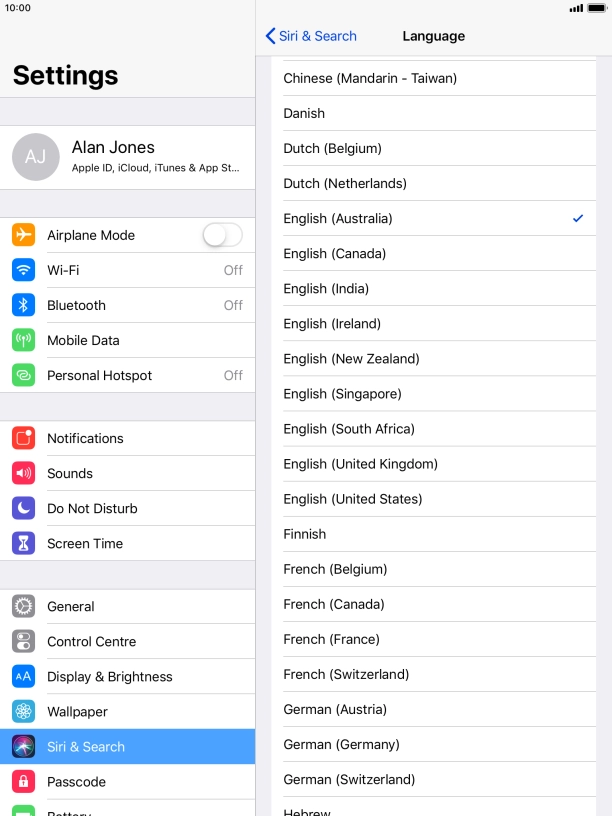Check the signal strength bars
Screen dimensions: 612x816
[576, 8]
